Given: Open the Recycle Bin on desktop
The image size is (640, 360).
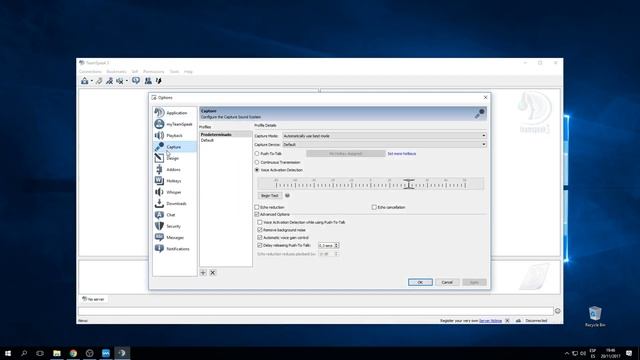Looking at the screenshot, I should pyautogui.click(x=595, y=317).
